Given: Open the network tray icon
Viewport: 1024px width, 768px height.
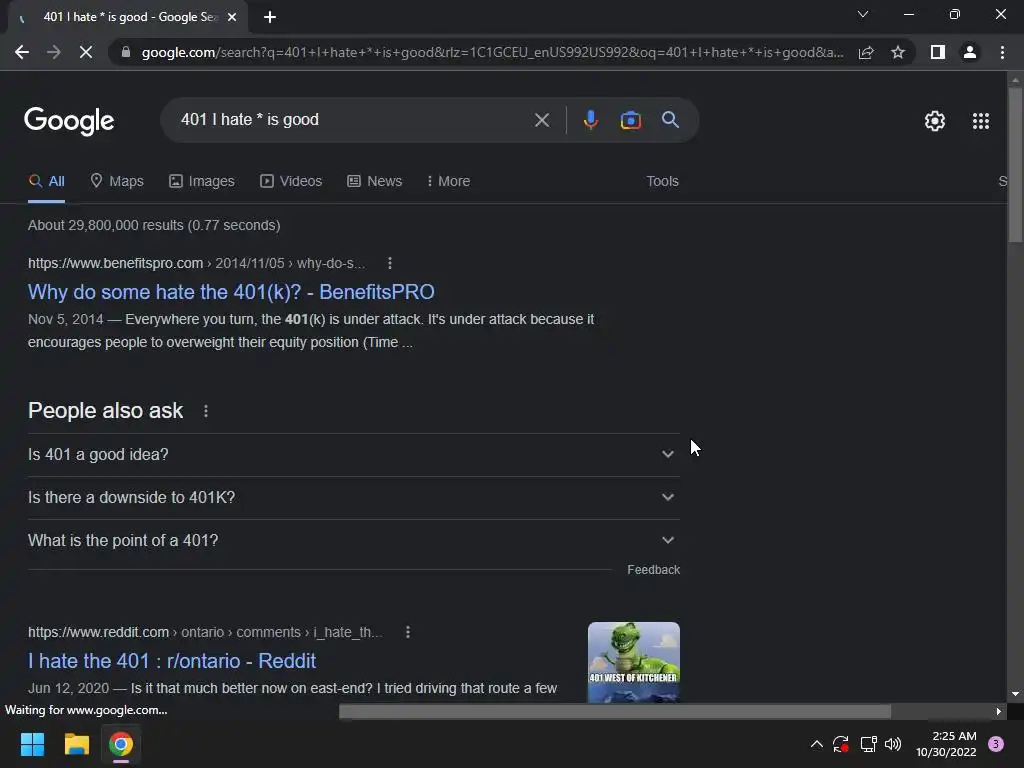Looking at the screenshot, I should coord(868,744).
